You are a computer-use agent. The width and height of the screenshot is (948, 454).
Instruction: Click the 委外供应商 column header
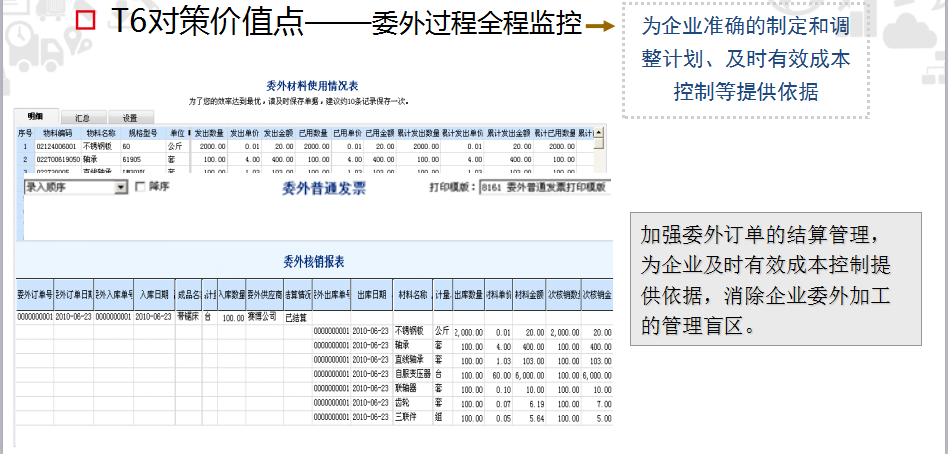click(x=264, y=295)
